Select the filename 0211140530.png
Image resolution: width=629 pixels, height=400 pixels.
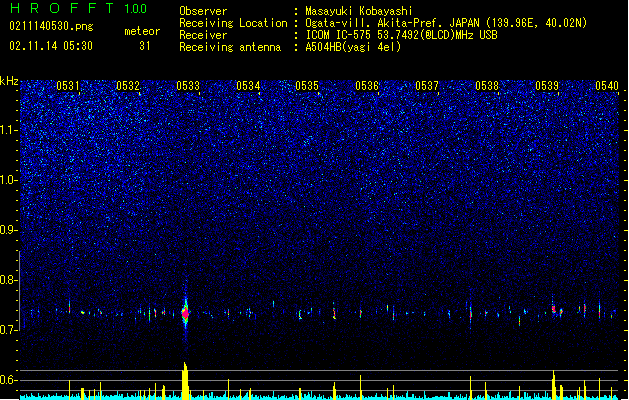click(x=51, y=26)
